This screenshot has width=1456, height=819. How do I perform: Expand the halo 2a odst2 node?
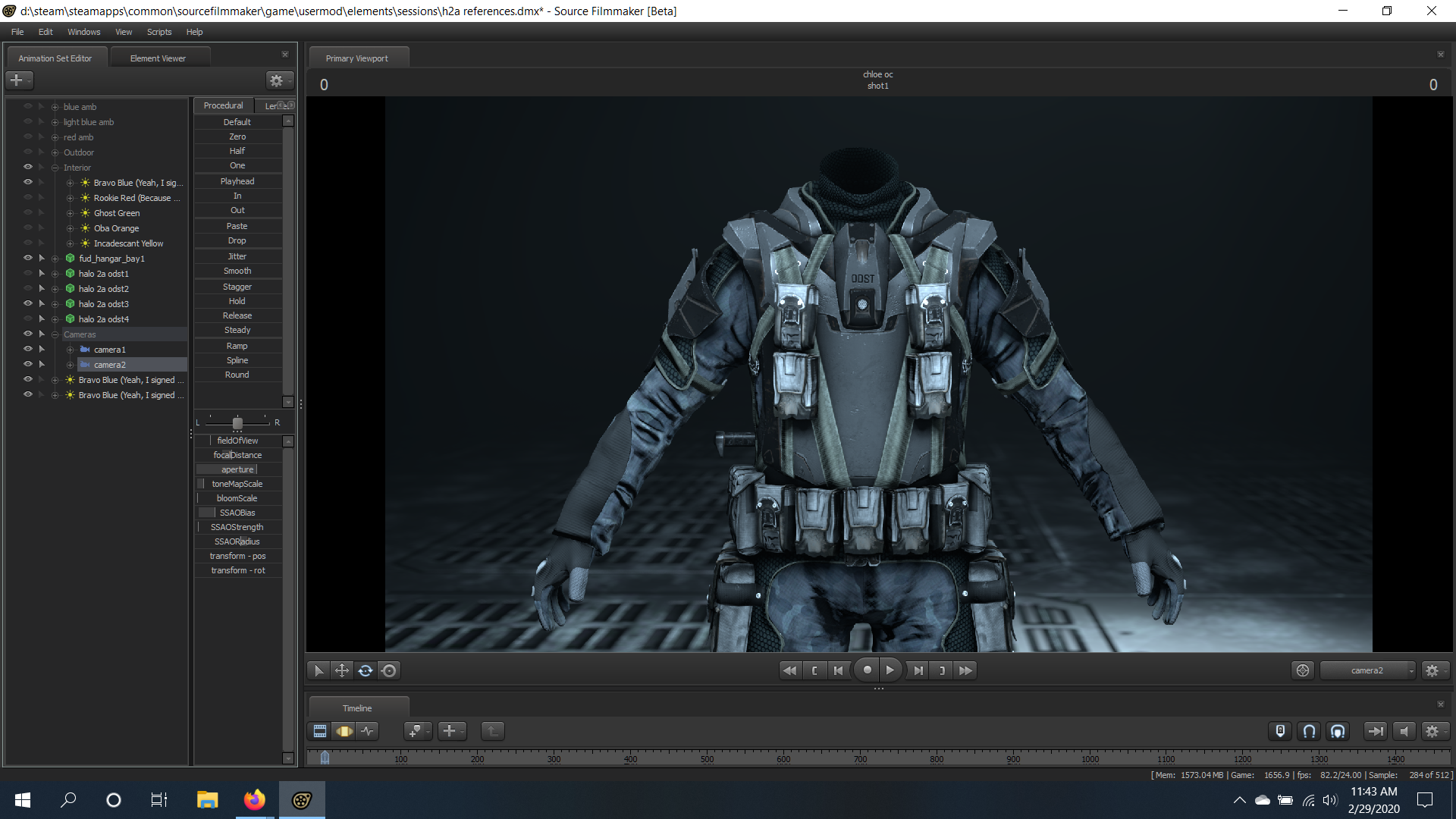coord(55,289)
